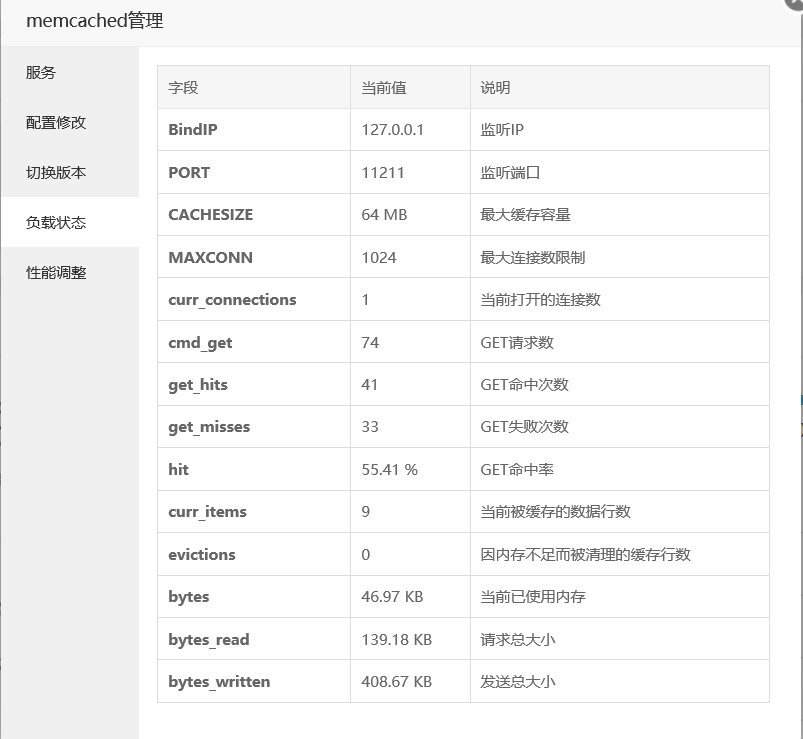Click the 最大缓存容量 description
The height and width of the screenshot is (739, 803).
pyautogui.click(x=525, y=215)
